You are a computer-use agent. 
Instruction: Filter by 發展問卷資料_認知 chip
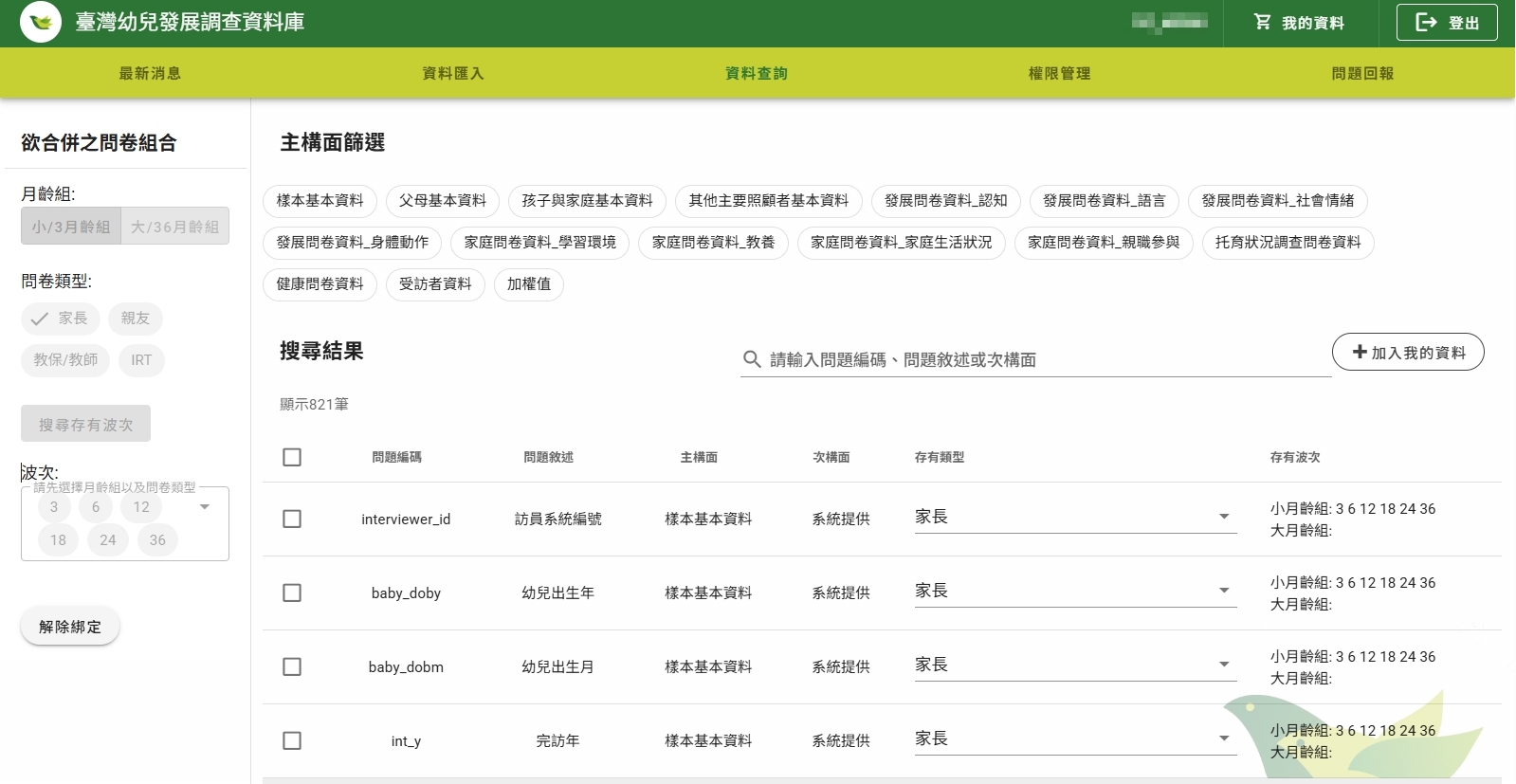click(x=945, y=201)
